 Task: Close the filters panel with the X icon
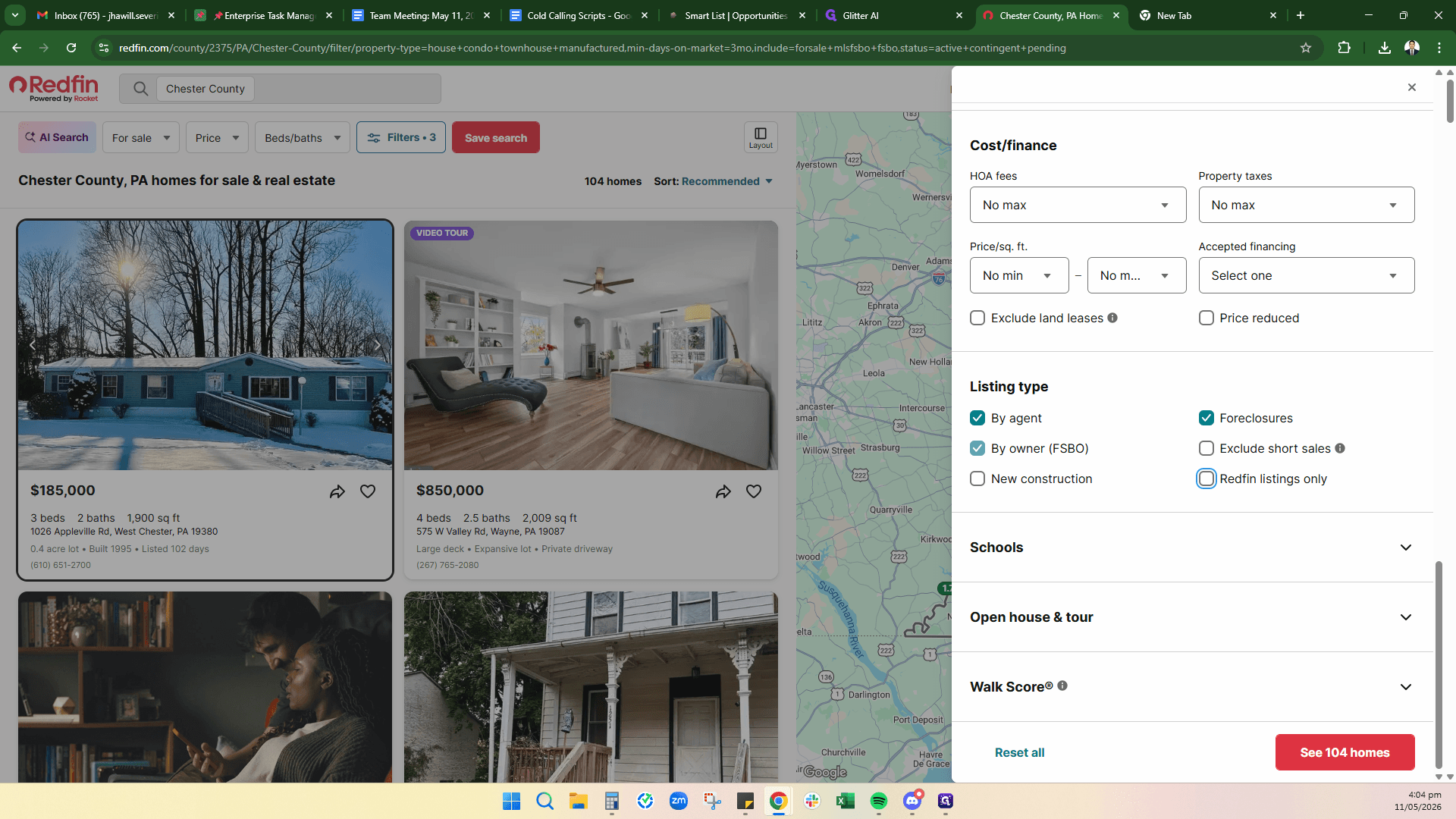[1411, 87]
